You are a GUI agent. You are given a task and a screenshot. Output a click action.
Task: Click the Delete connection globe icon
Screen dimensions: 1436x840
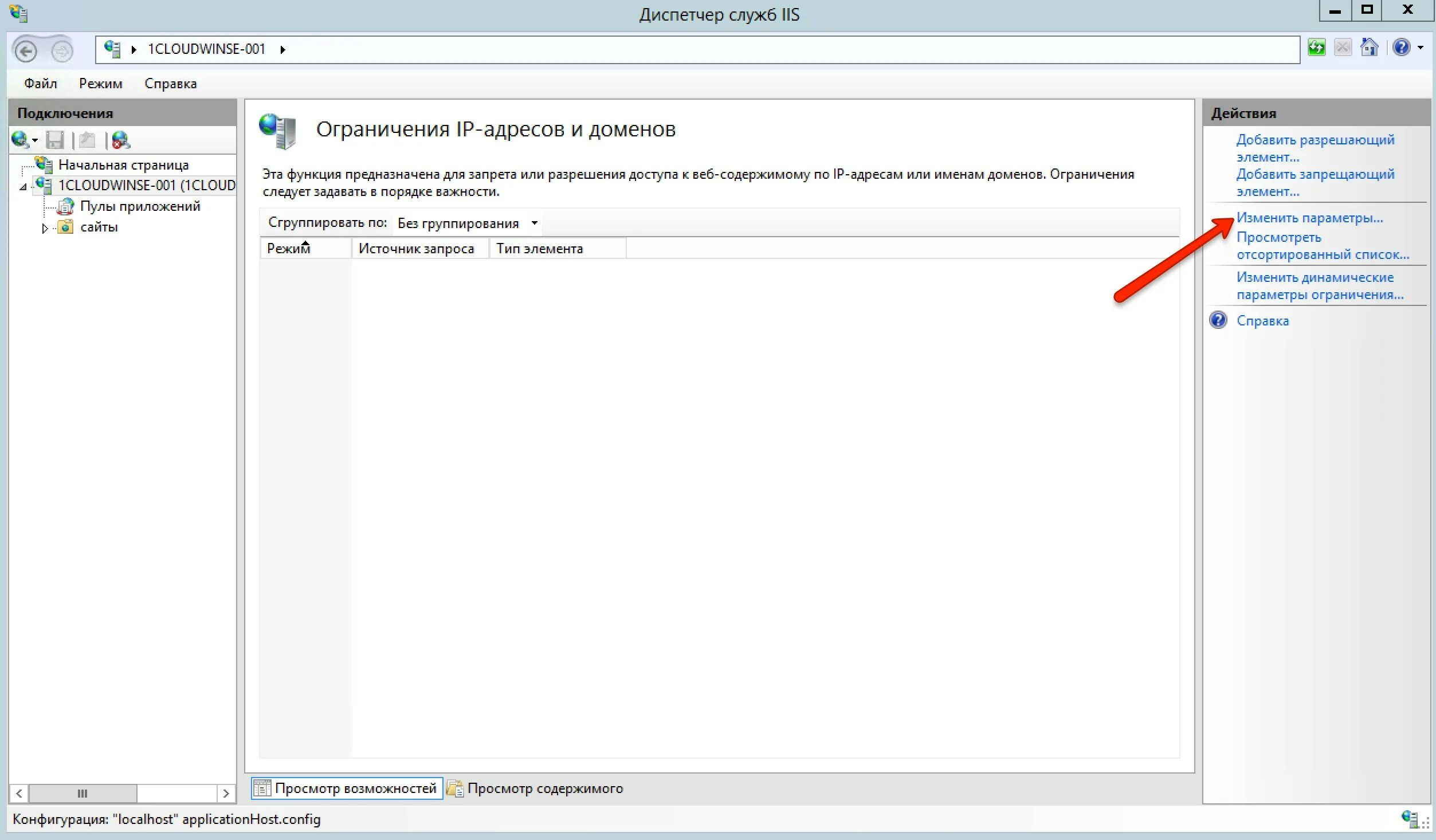coord(121,140)
